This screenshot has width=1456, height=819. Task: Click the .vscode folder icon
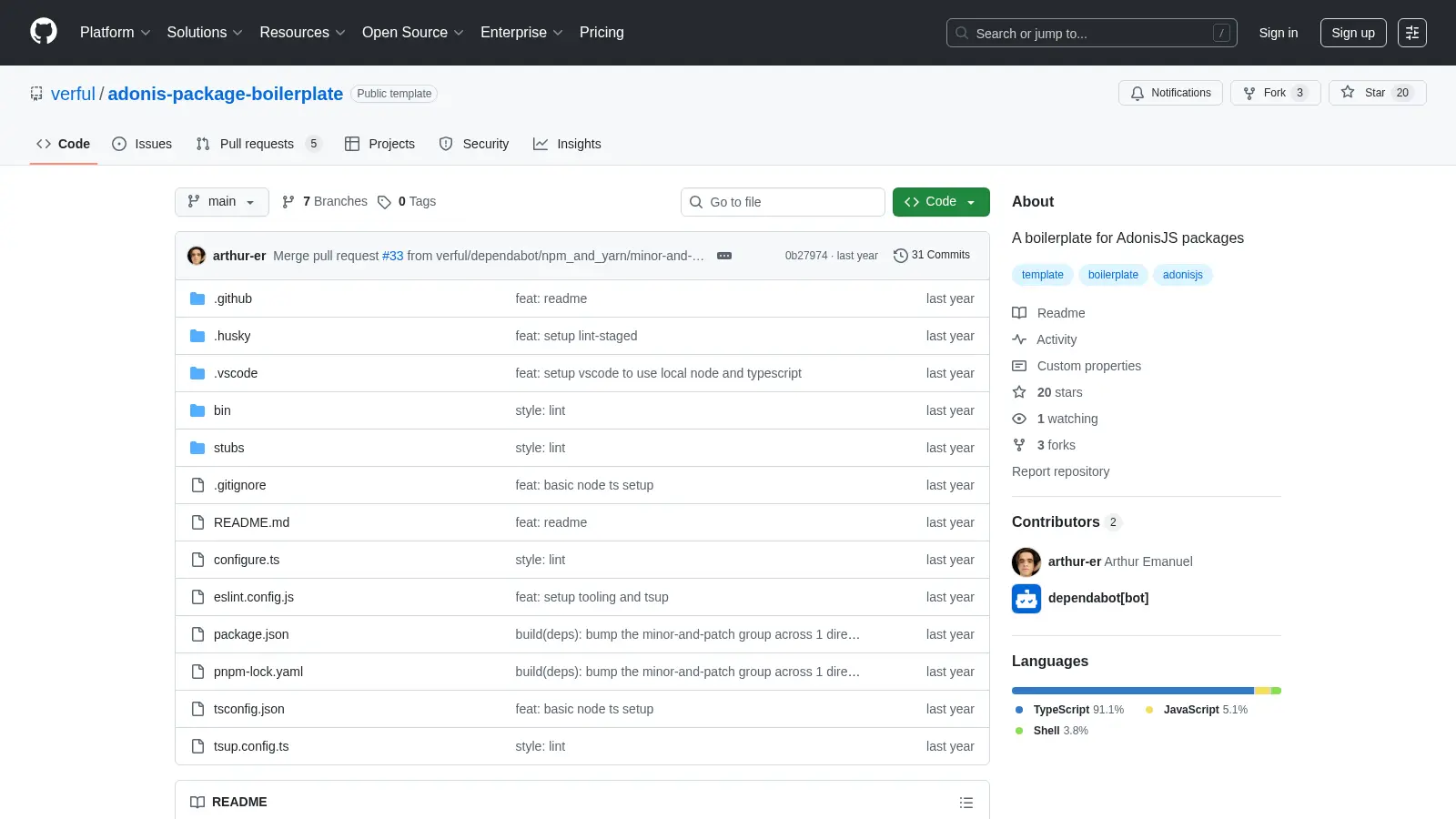click(197, 373)
